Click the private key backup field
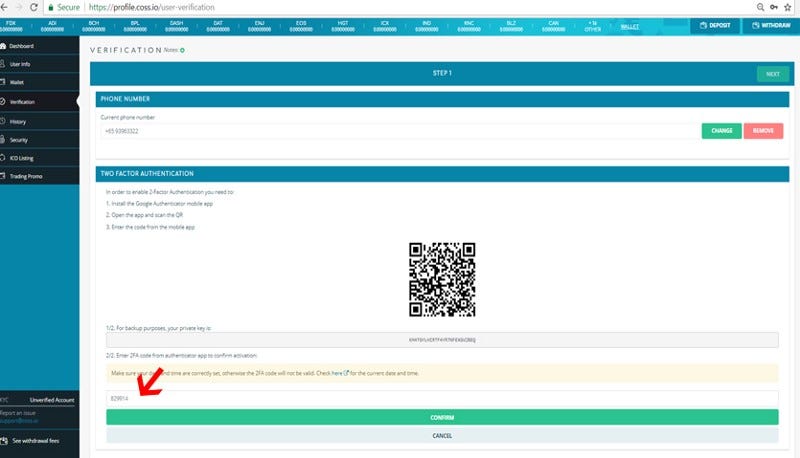800x458 pixels. click(442, 340)
